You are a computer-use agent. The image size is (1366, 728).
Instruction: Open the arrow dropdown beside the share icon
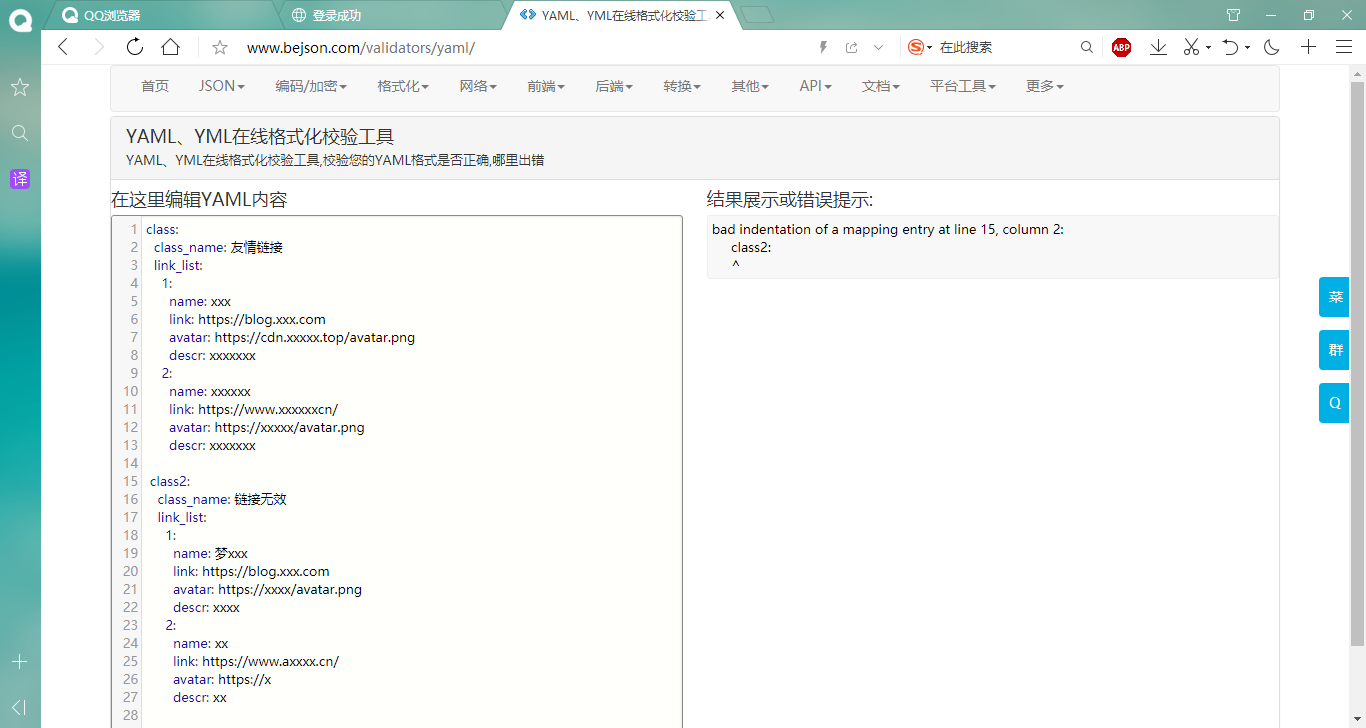click(x=878, y=46)
